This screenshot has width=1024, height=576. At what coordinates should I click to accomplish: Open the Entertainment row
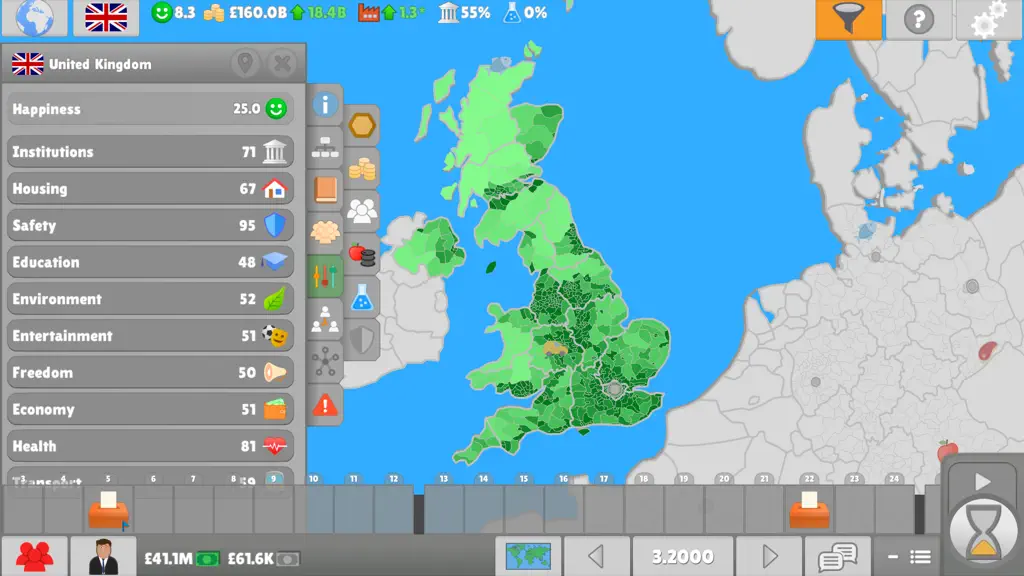(150, 336)
